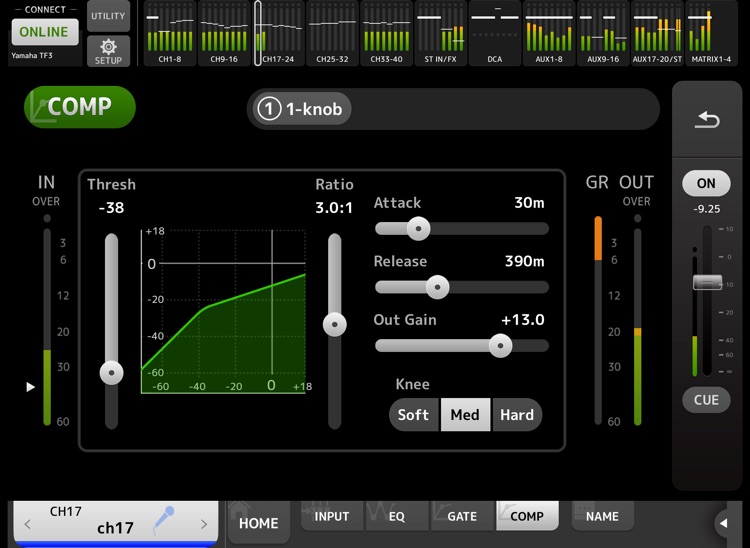Open the SETUP gear menu
Screen dimensions: 750x548
tap(109, 51)
